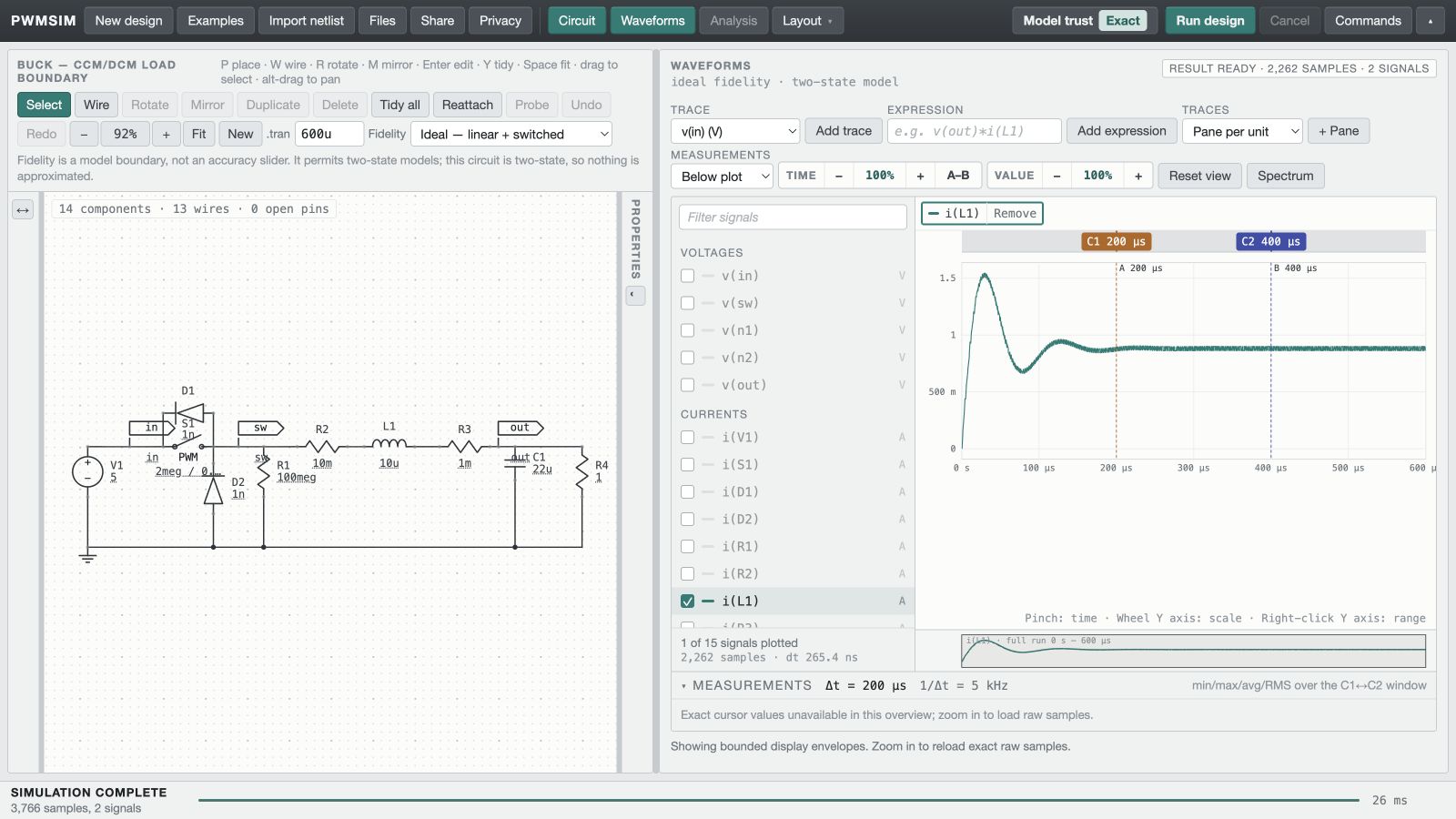Select capacitor C1 symbol in the schematic

515,463
